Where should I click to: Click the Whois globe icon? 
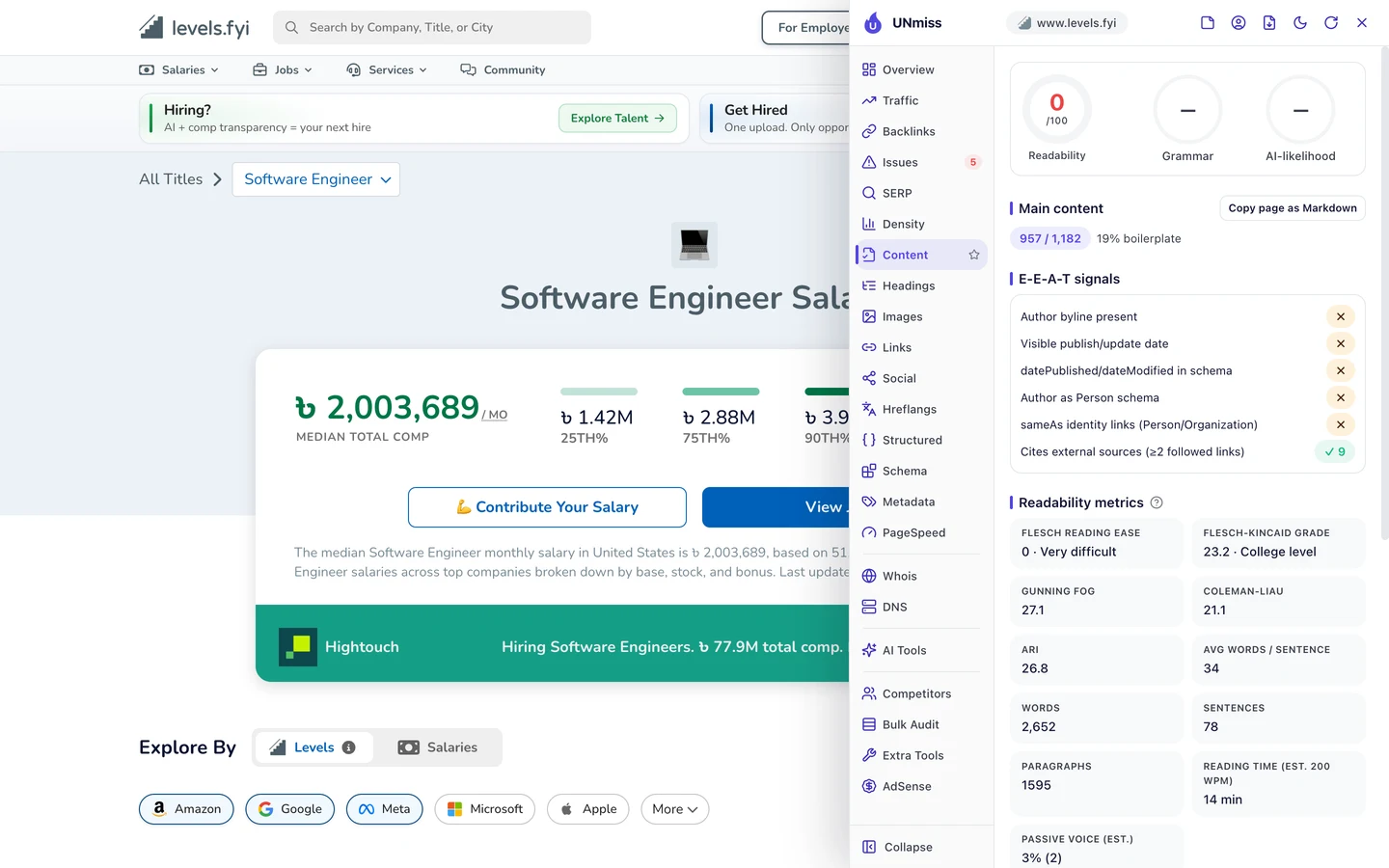coord(869,576)
